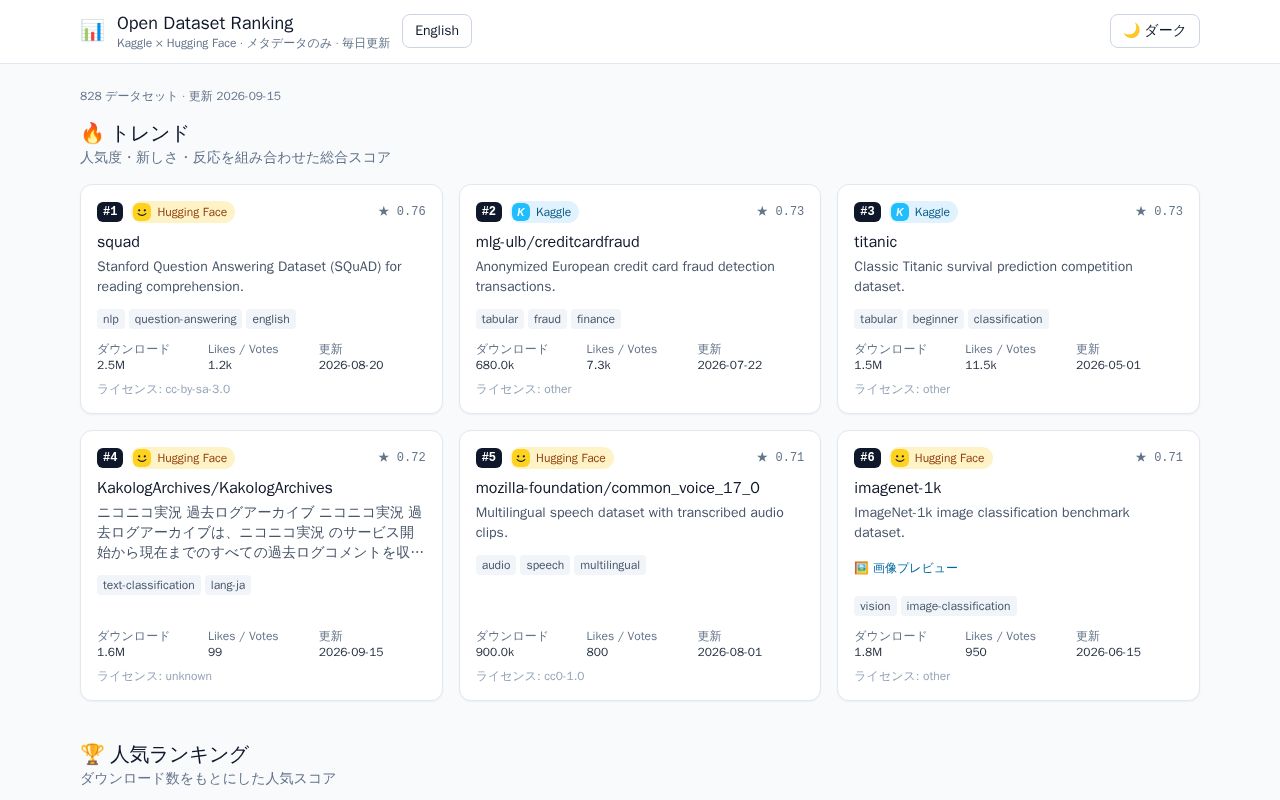This screenshot has width=1280, height=800.
Task: Open the titanic dataset title
Action: point(875,242)
